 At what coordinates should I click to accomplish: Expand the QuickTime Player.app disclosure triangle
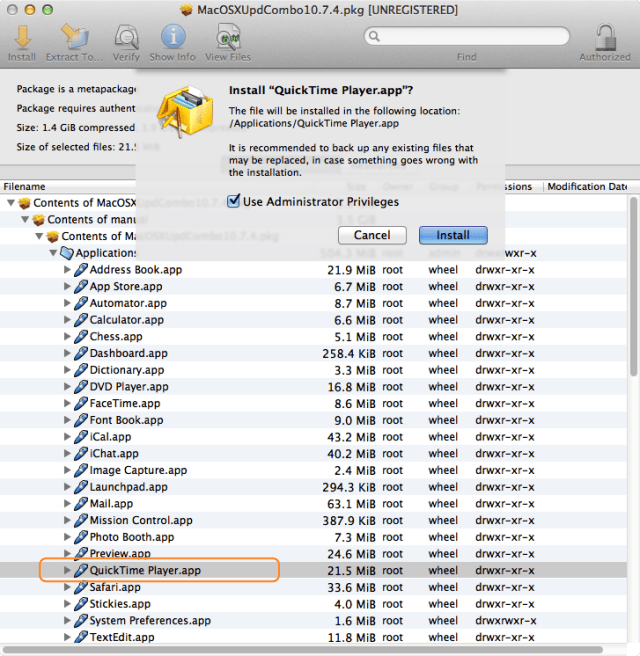[x=68, y=571]
